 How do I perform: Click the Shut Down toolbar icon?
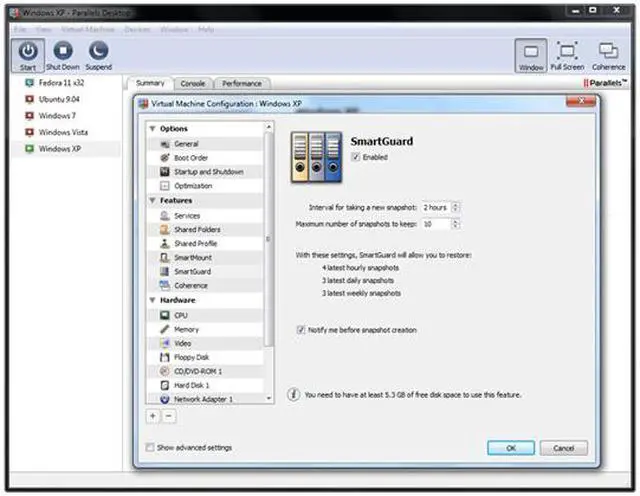click(63, 51)
